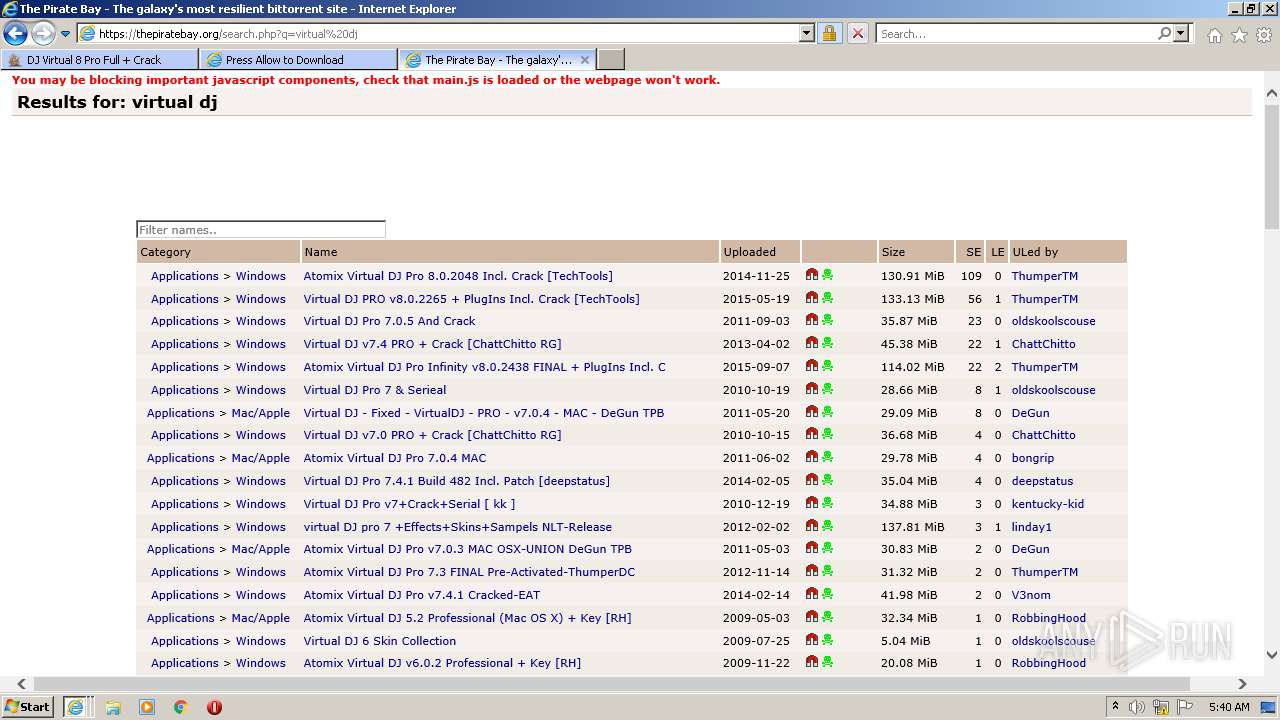Close The Pirate Bay tab
The height and width of the screenshot is (720, 1280).
pos(585,60)
